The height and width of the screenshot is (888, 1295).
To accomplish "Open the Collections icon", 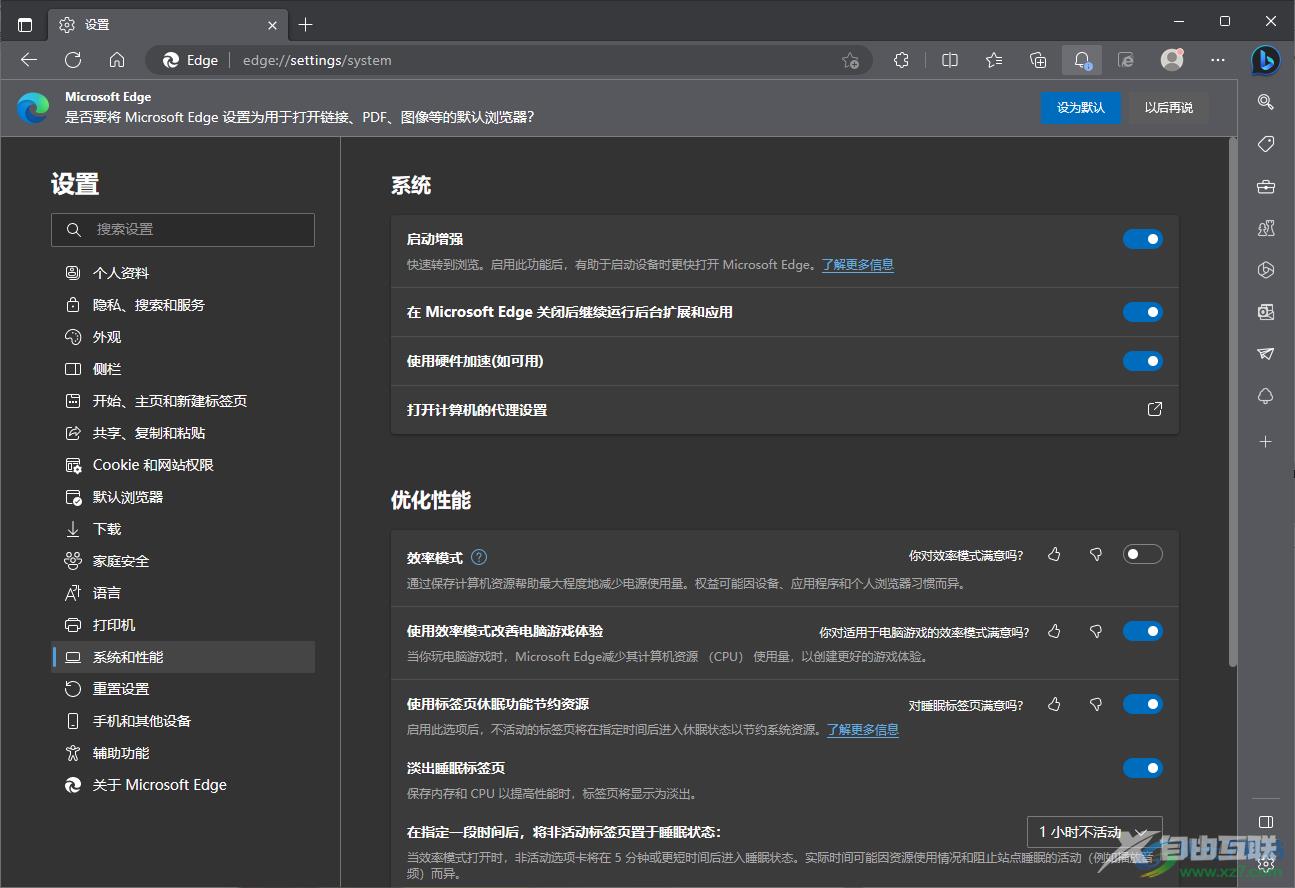I will tap(1038, 60).
